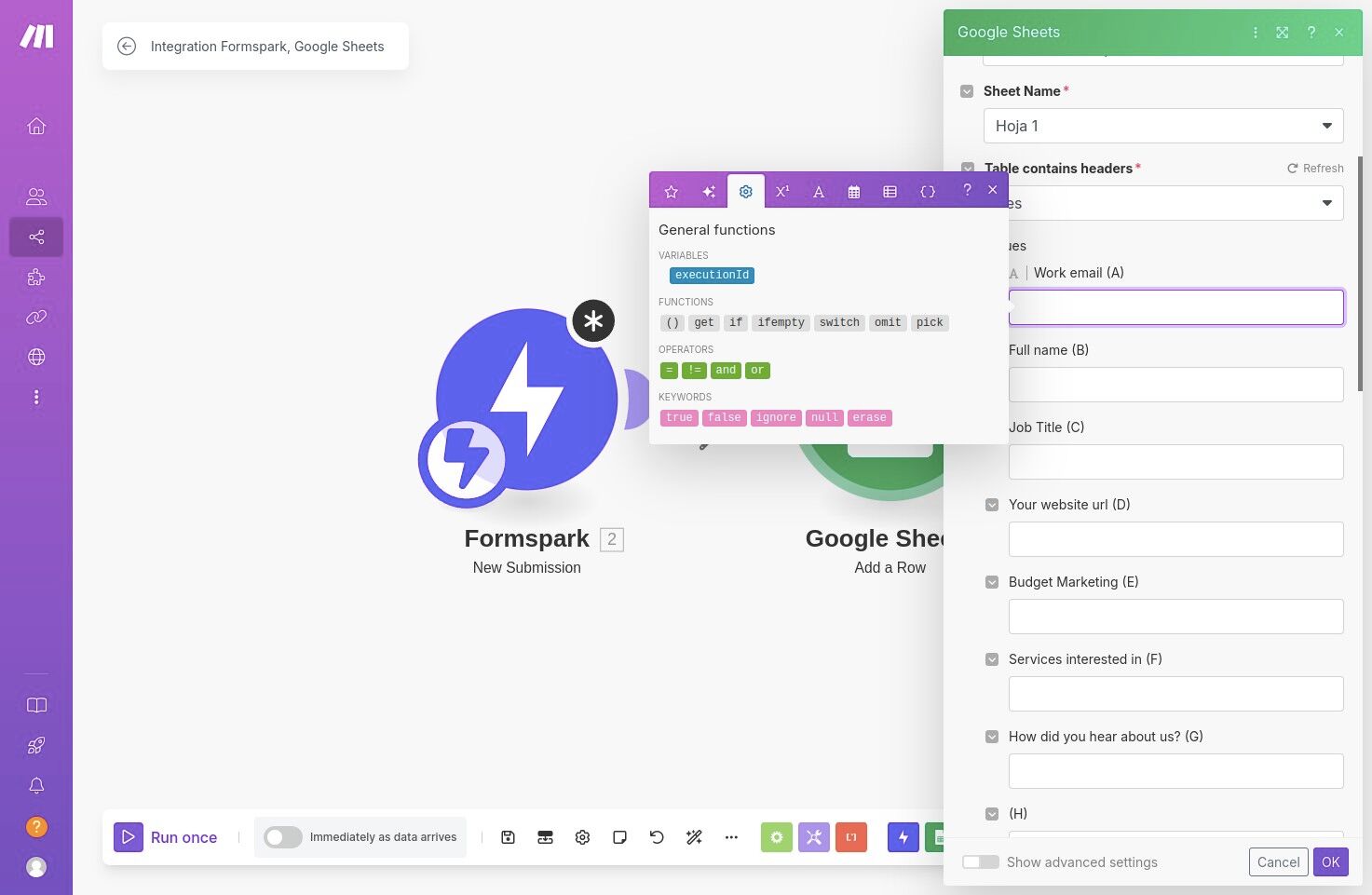Open the Sheet Name dropdown
The width and height of the screenshot is (1372, 895).
pyautogui.click(x=1163, y=126)
